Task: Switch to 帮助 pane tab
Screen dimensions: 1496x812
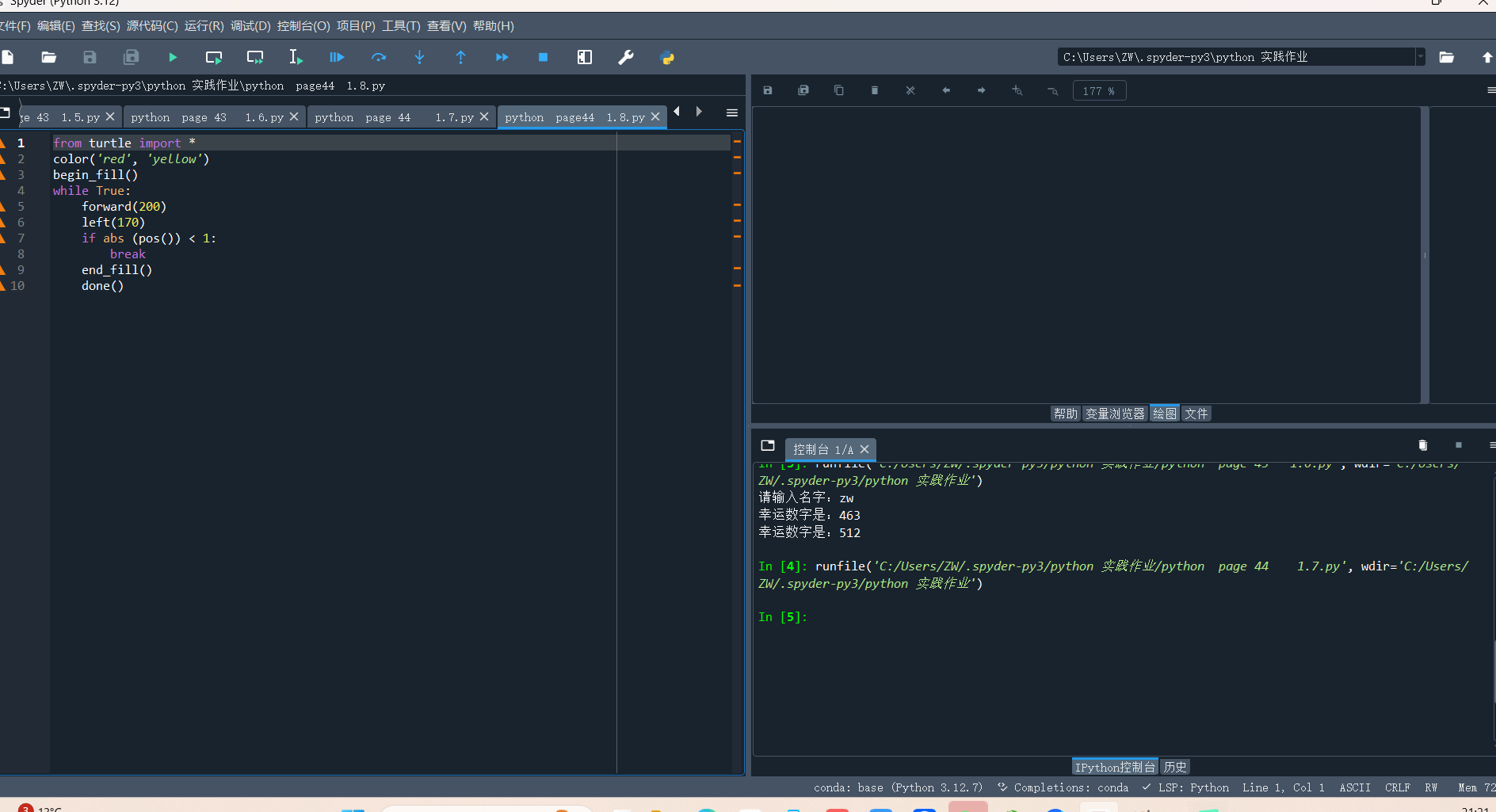Action: [x=1066, y=414]
